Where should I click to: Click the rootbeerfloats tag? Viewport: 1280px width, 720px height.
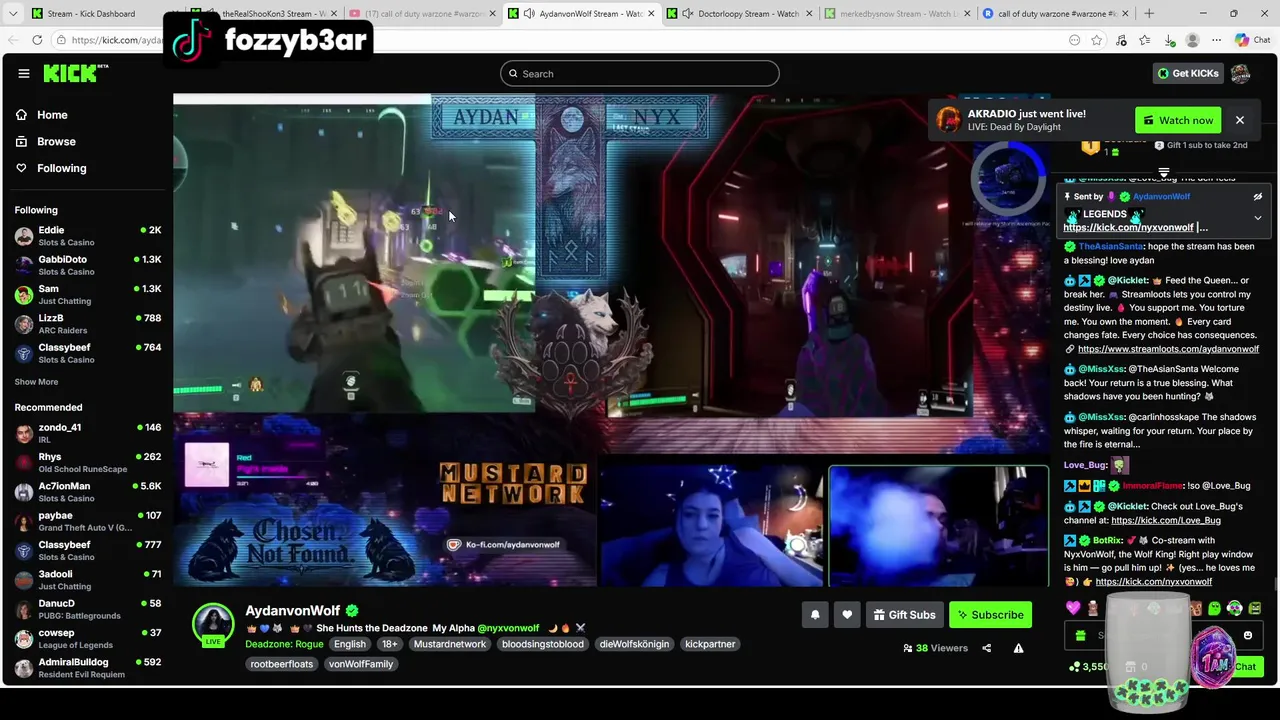pyautogui.click(x=282, y=664)
